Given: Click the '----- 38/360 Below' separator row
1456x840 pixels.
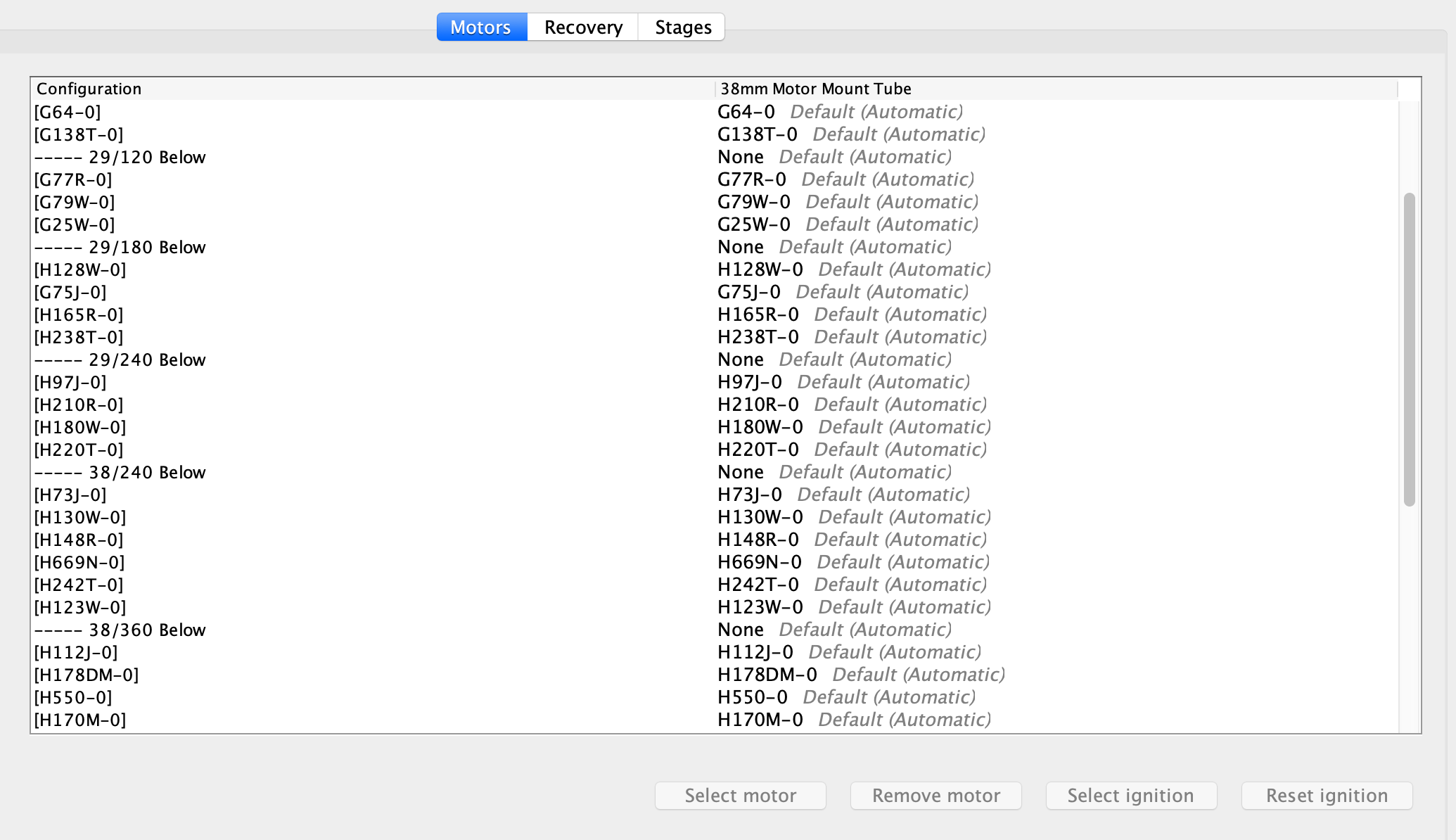Looking at the screenshot, I should coord(120,630).
